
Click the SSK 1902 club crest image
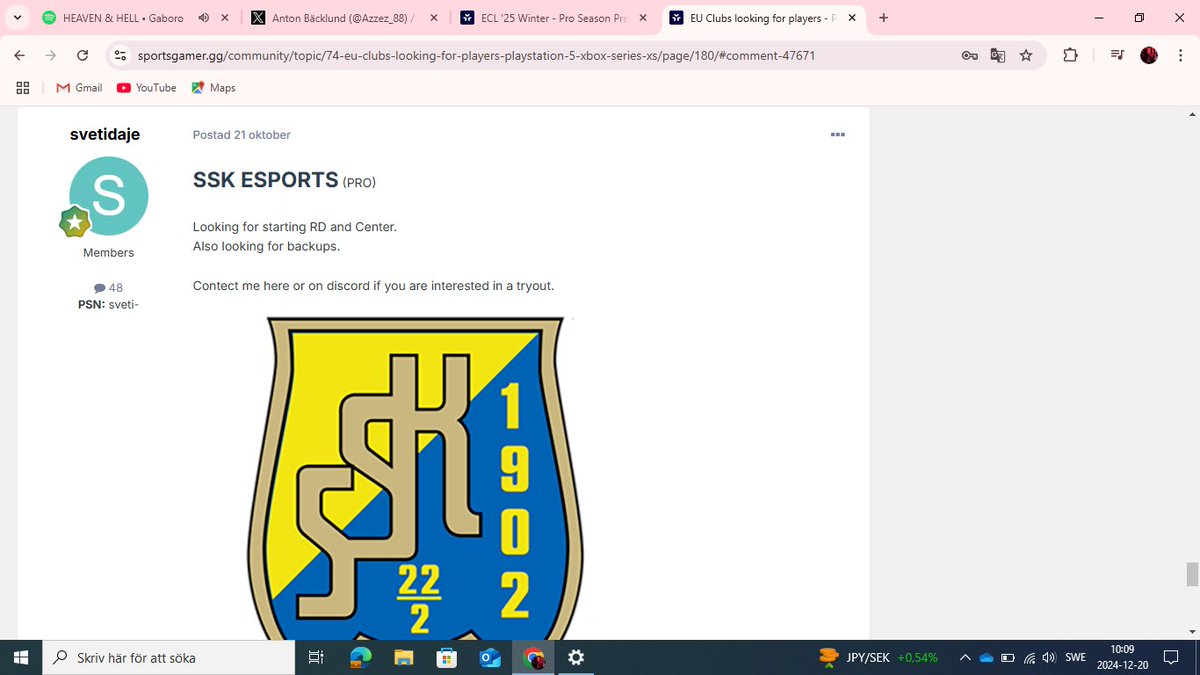tap(416, 478)
